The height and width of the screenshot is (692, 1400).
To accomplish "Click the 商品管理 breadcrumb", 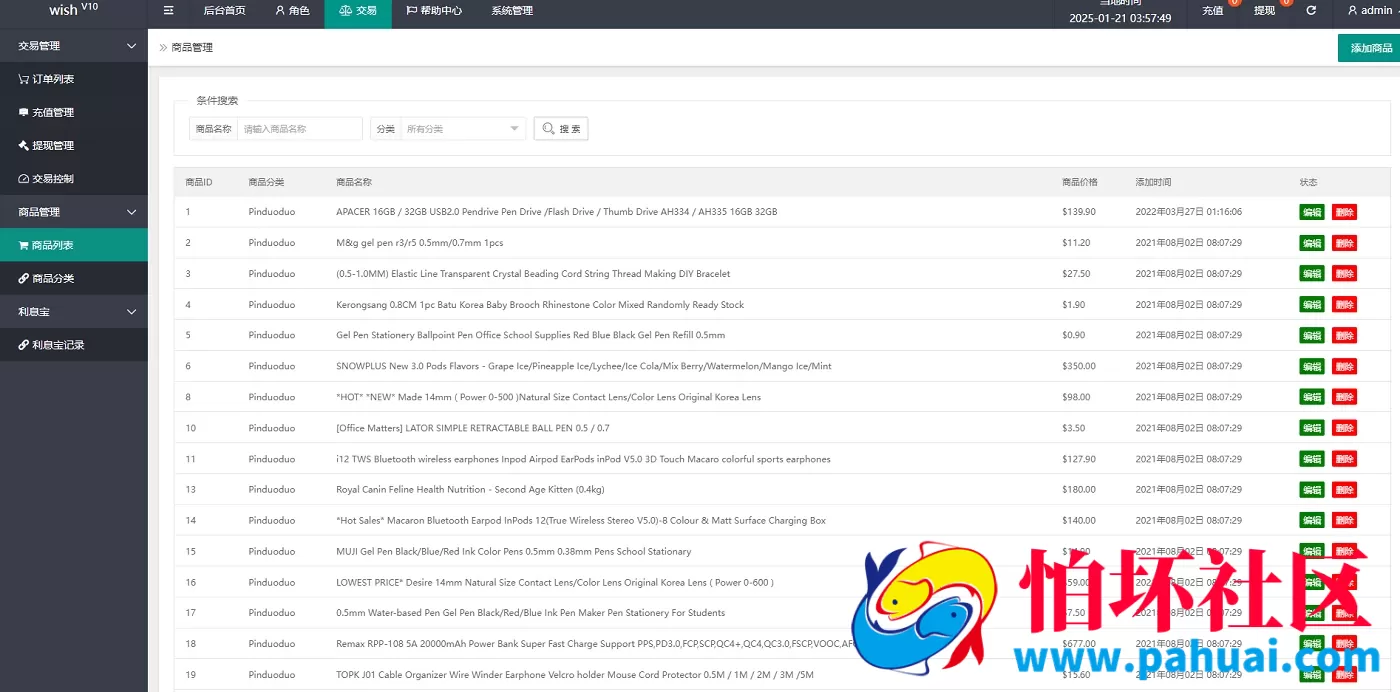I will tap(192, 48).
